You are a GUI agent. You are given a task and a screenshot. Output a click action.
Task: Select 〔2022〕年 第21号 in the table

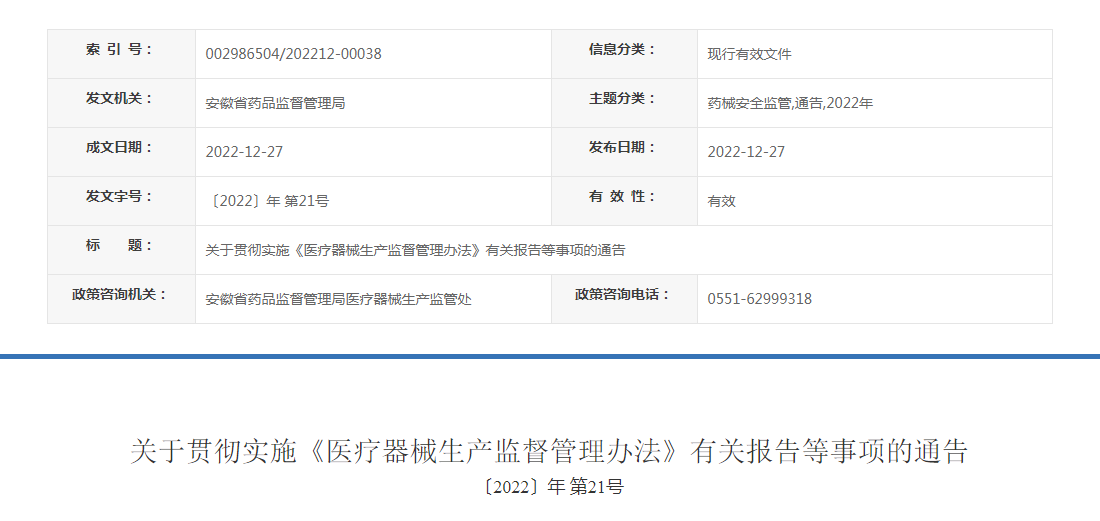[x=267, y=201]
